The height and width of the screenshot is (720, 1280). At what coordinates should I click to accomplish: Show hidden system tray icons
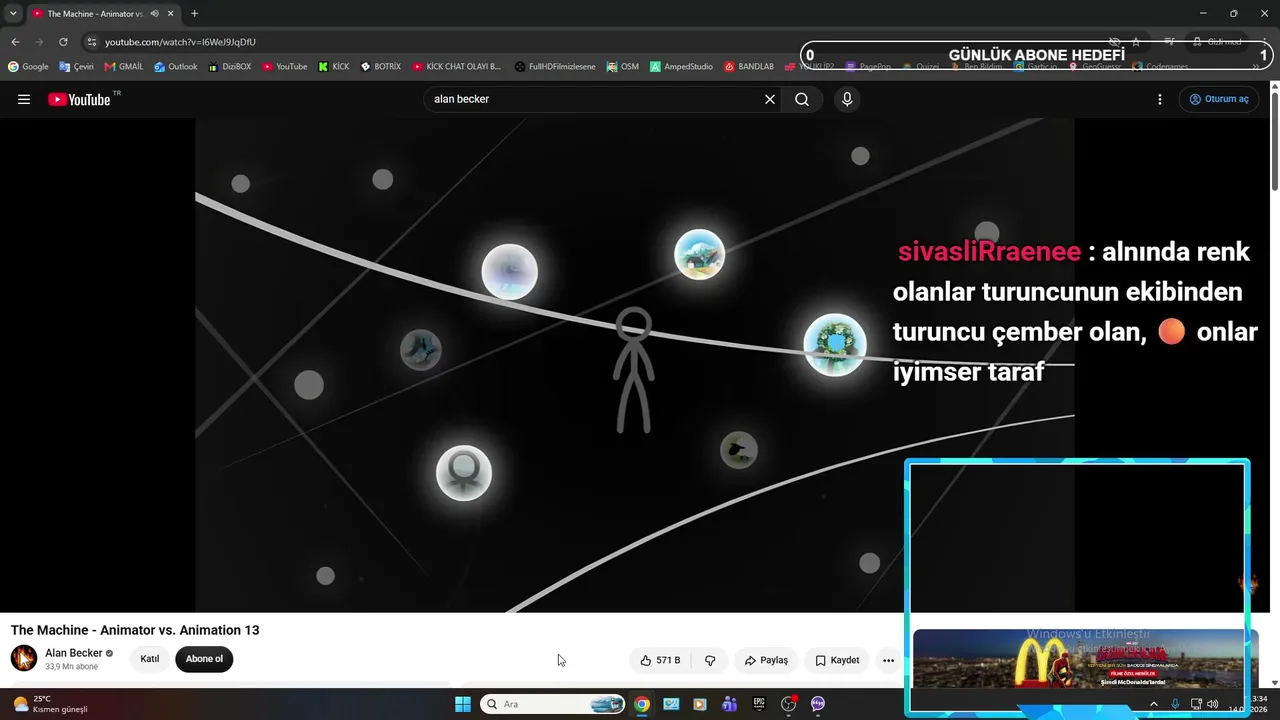(x=1154, y=704)
